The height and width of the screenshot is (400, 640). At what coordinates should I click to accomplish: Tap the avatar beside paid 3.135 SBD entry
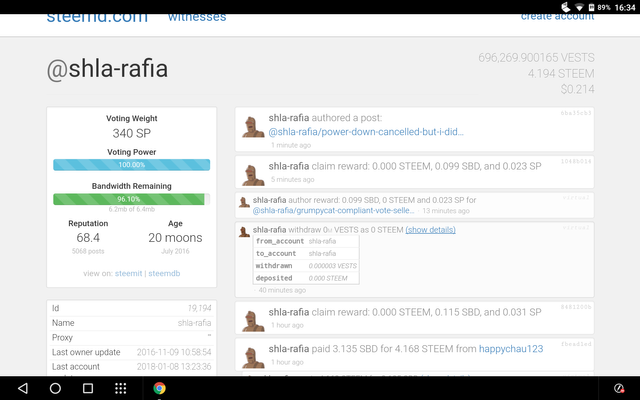(x=253, y=358)
